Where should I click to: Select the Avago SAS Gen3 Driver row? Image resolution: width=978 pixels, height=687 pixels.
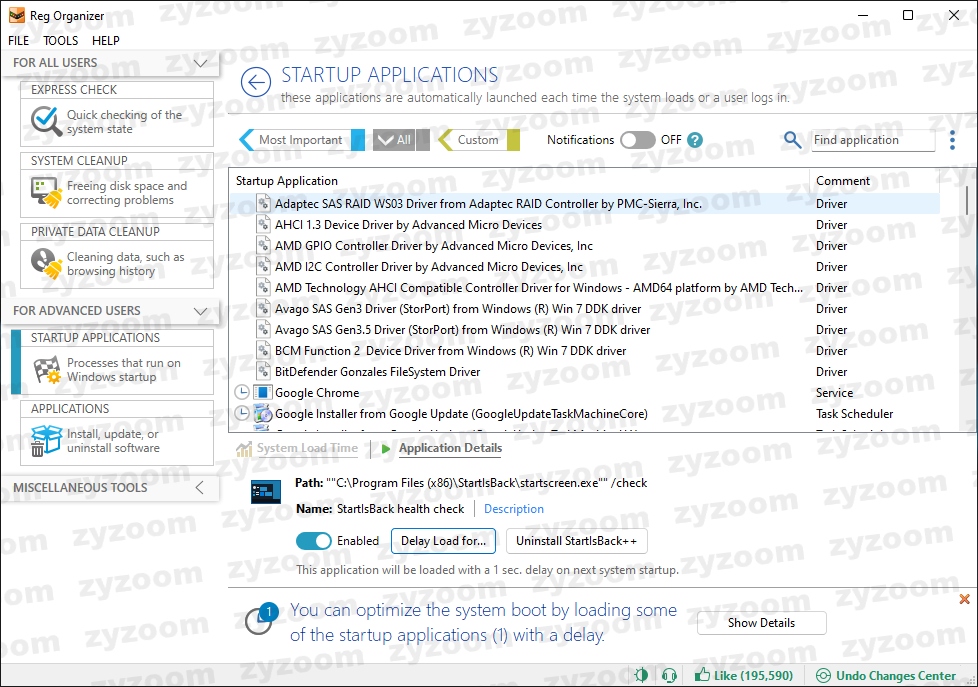[x=584, y=309]
